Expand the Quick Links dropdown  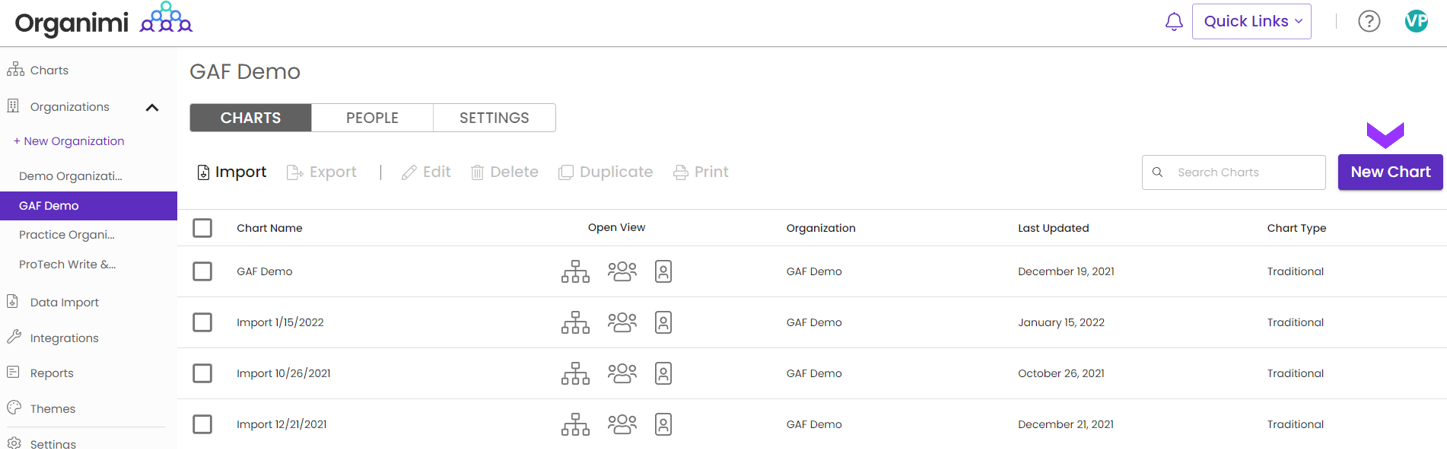(1251, 21)
